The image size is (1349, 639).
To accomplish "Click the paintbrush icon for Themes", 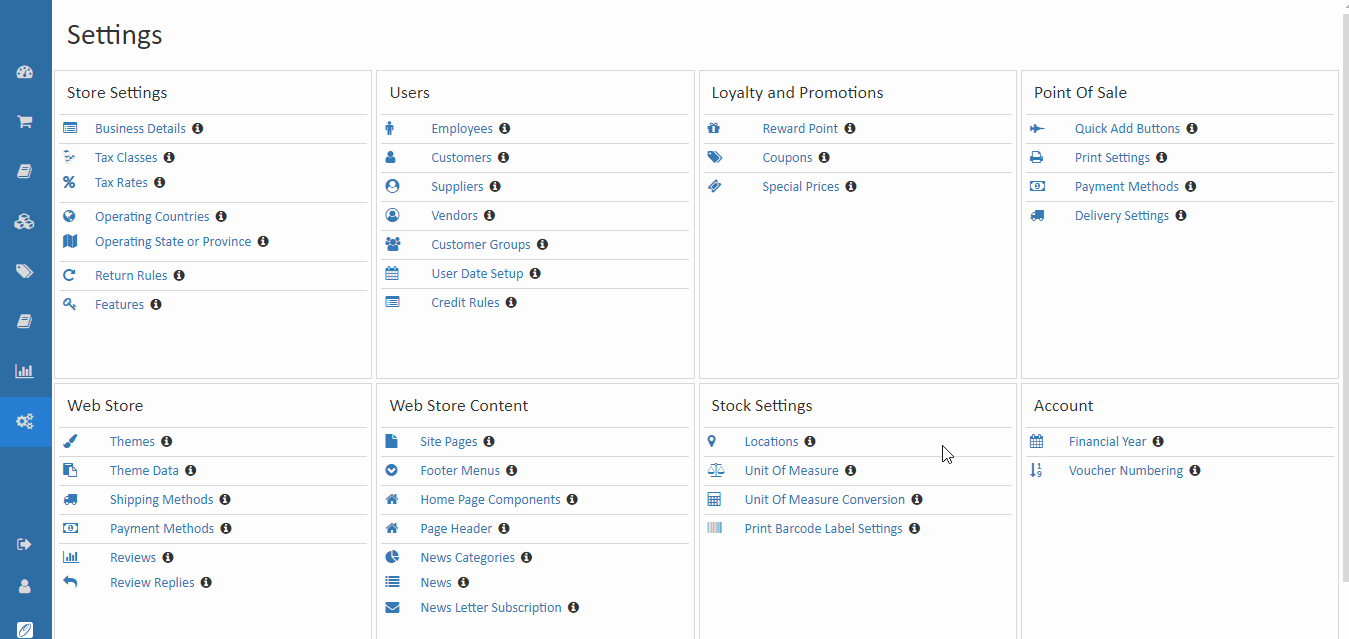I will tap(70, 441).
